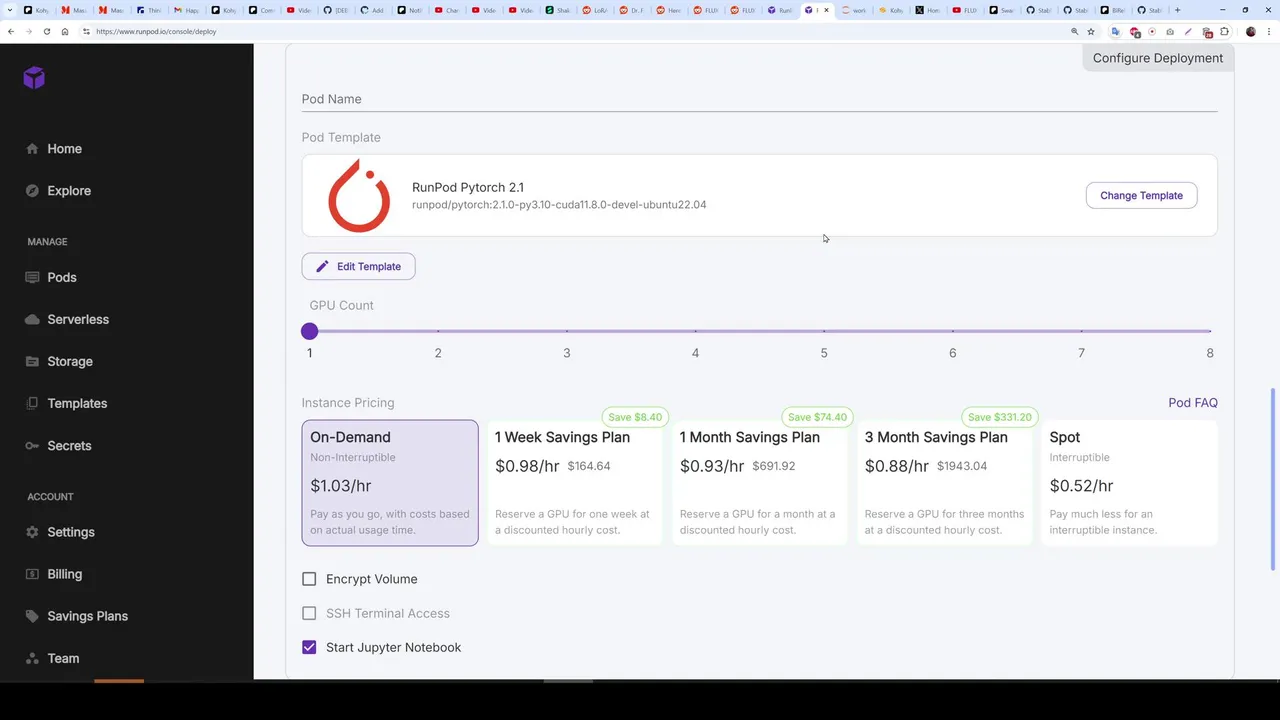The image size is (1280, 720).
Task: Click the runpod/pytorch image name text
Action: click(x=559, y=205)
